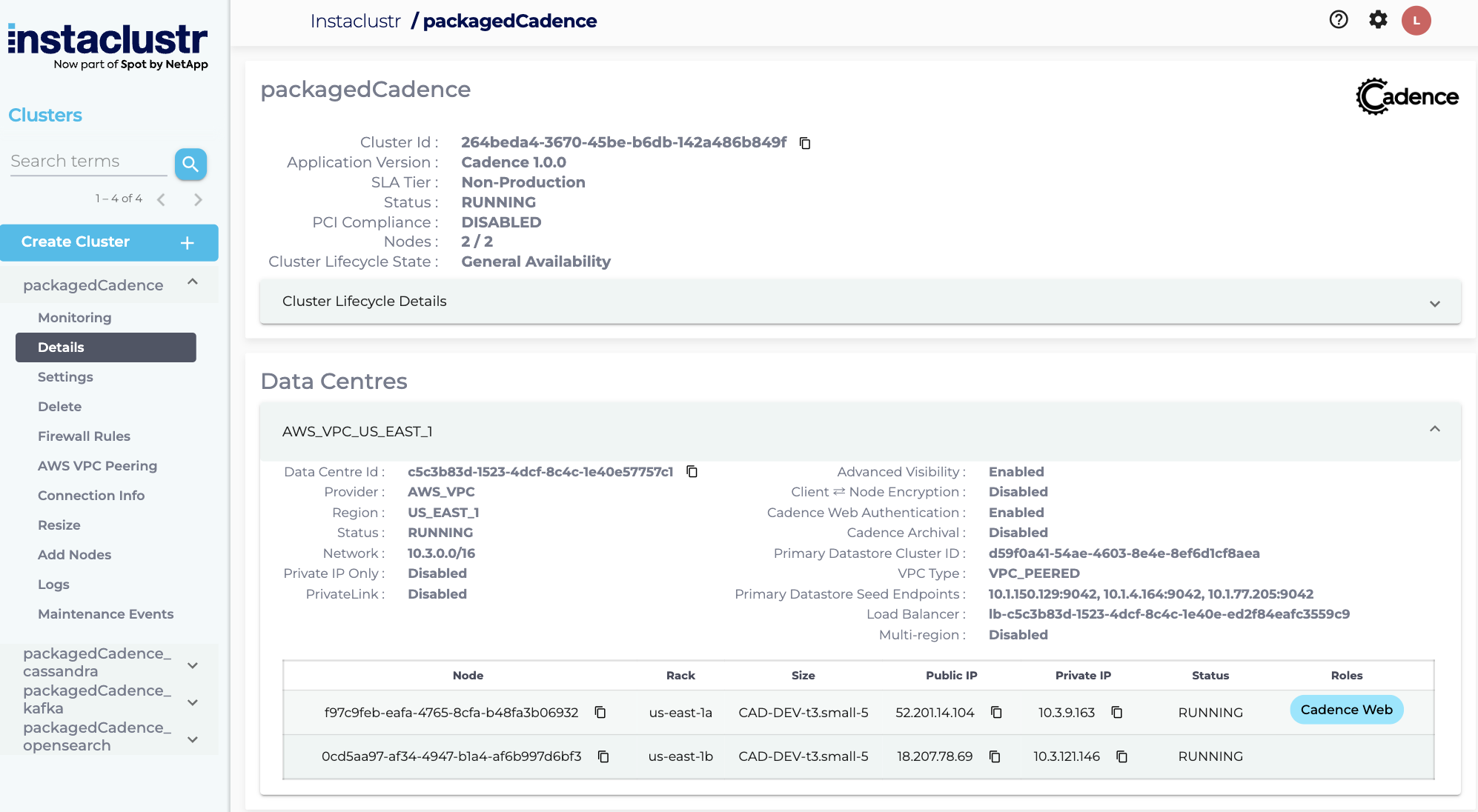
Task: Collapse the packagedCadence sidebar tree
Action: pyautogui.click(x=193, y=282)
